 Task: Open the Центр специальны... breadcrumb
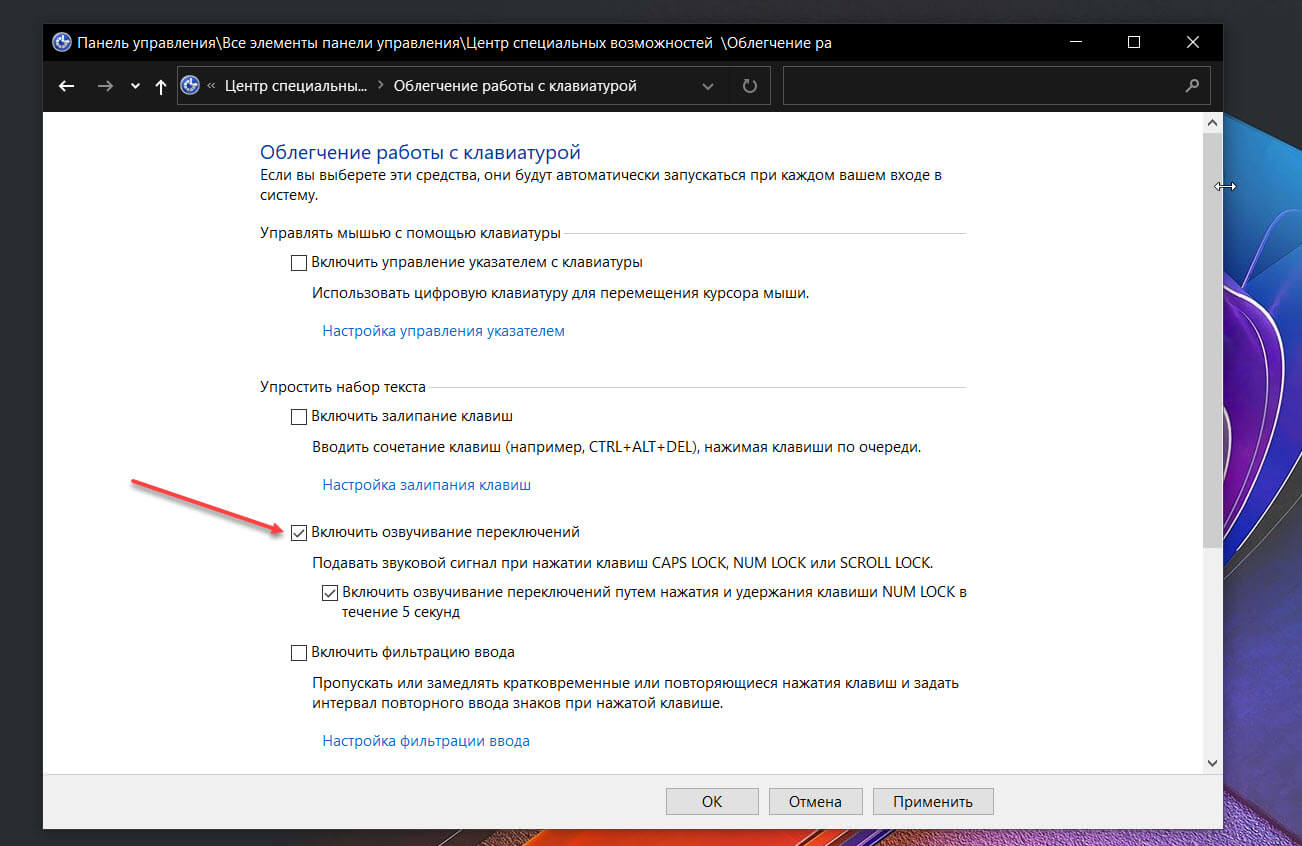tap(296, 86)
